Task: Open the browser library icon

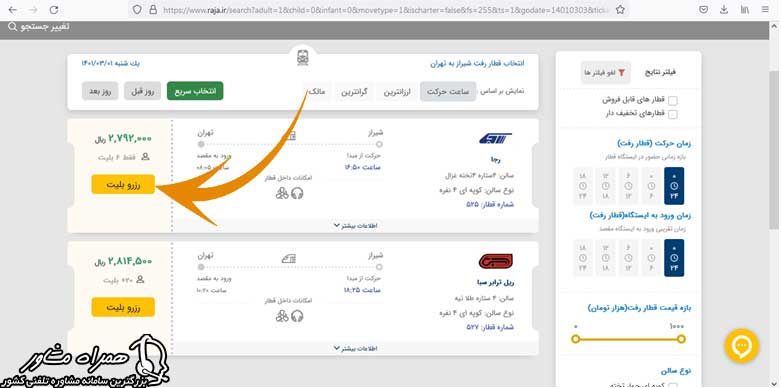Action: point(745,9)
